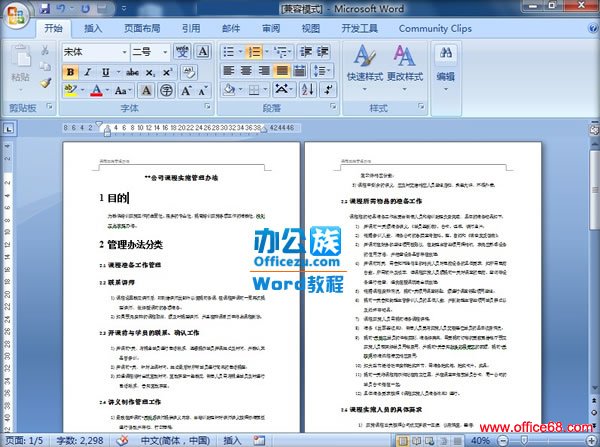This screenshot has height=447, width=600.
Task: Open the multilevel list dropdown
Action: 283,52
